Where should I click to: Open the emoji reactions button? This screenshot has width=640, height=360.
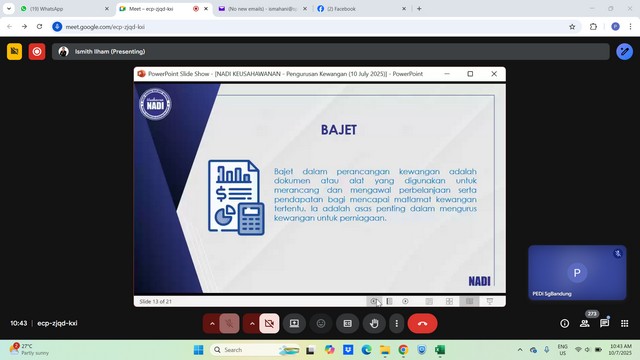(321, 323)
